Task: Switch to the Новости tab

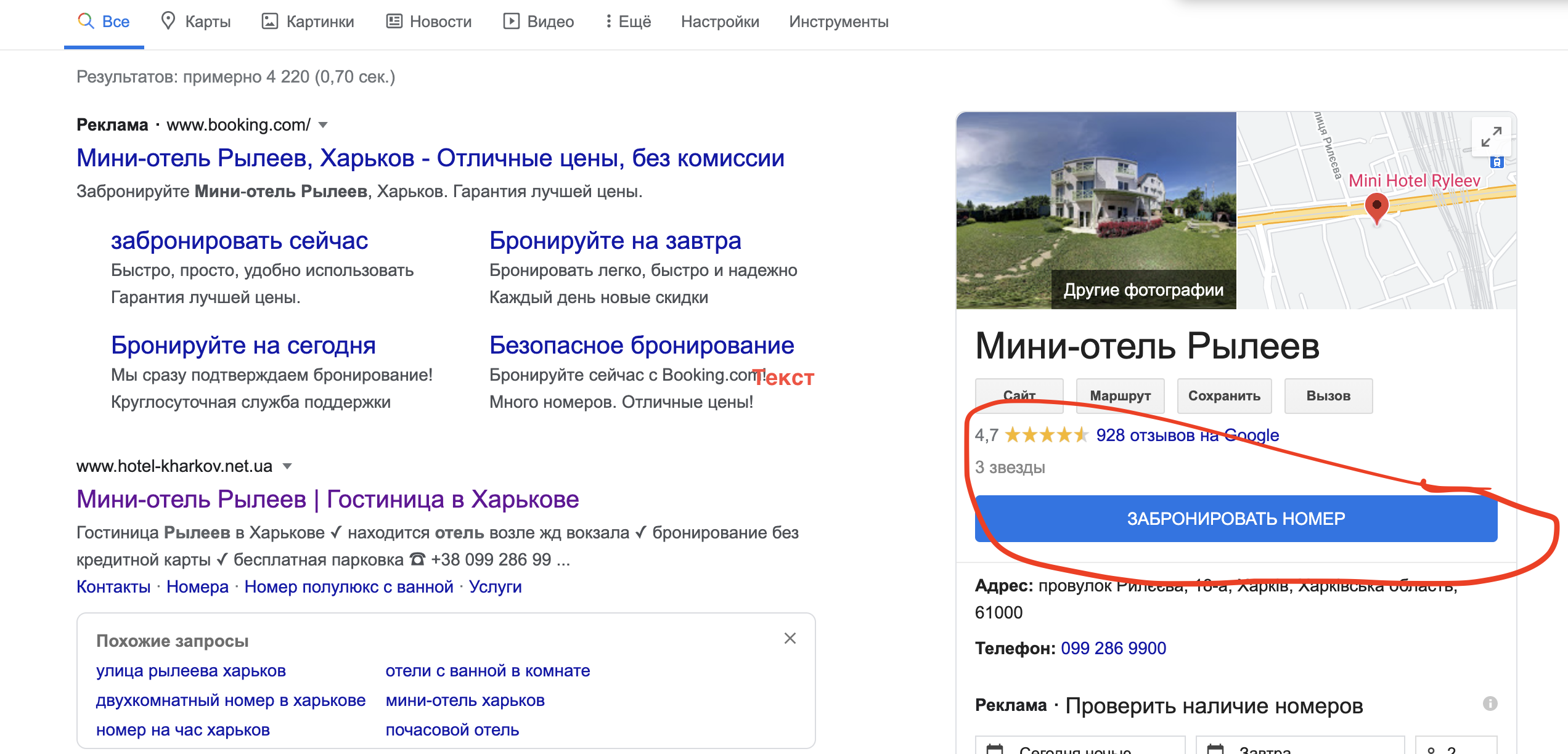Action: [x=428, y=22]
